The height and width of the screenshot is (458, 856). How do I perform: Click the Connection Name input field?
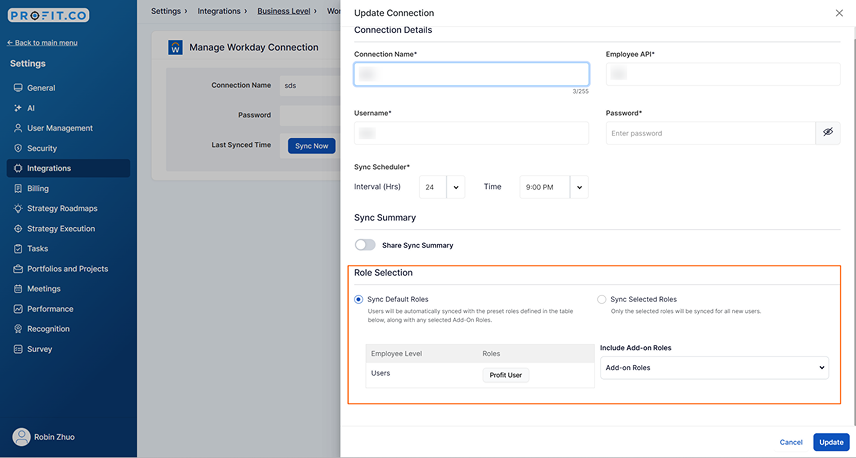click(472, 74)
